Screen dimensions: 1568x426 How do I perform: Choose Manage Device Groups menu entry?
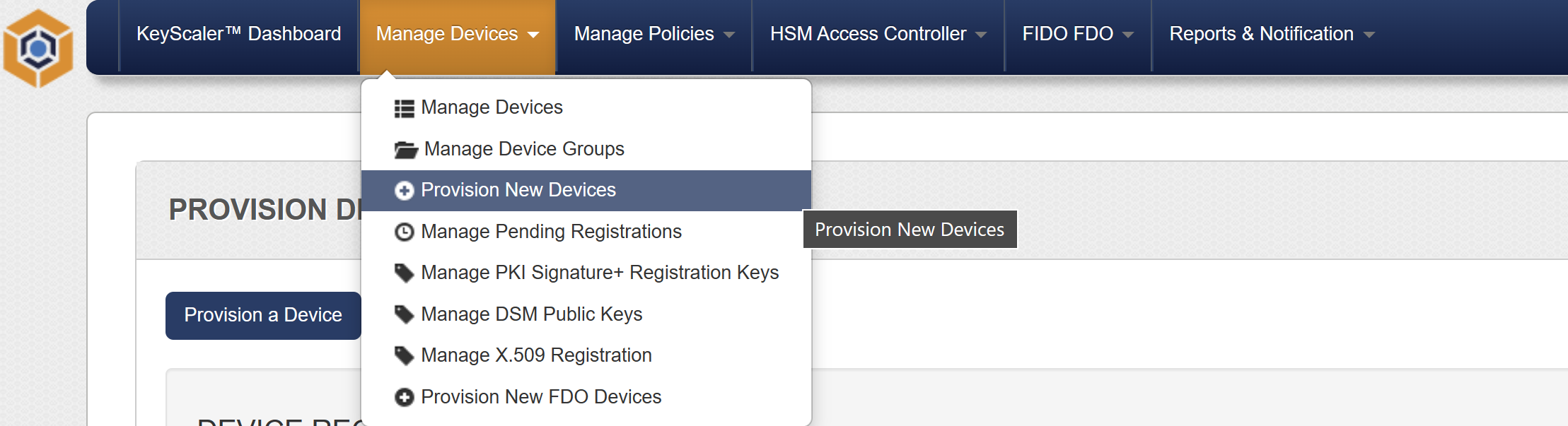[x=586, y=149]
